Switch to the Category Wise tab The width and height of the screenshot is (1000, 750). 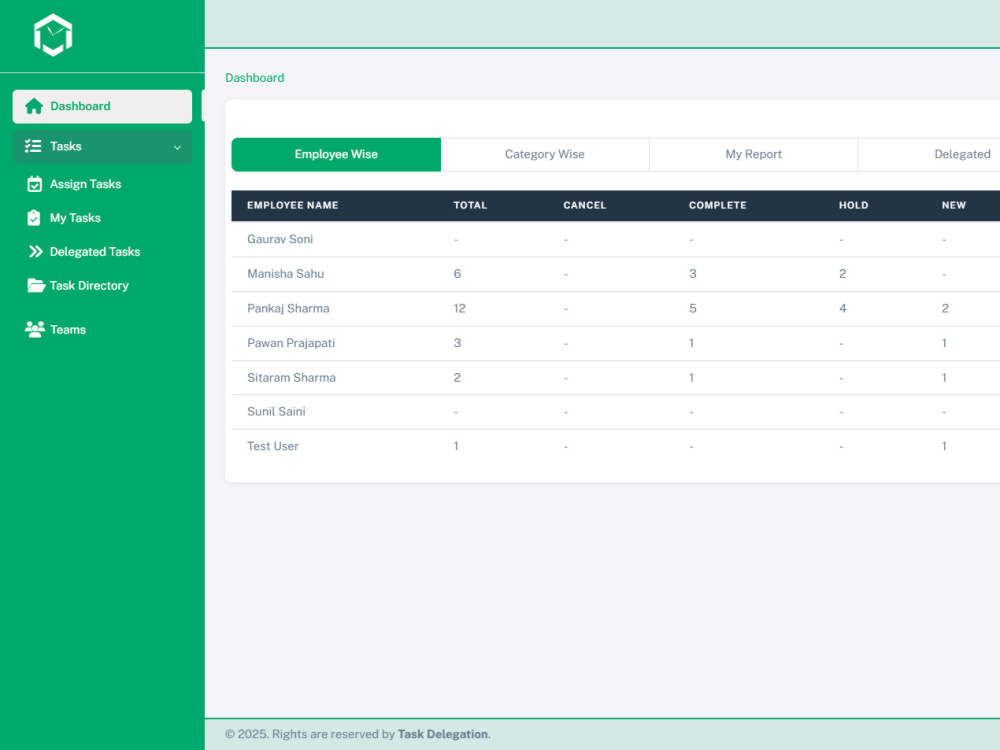point(545,154)
